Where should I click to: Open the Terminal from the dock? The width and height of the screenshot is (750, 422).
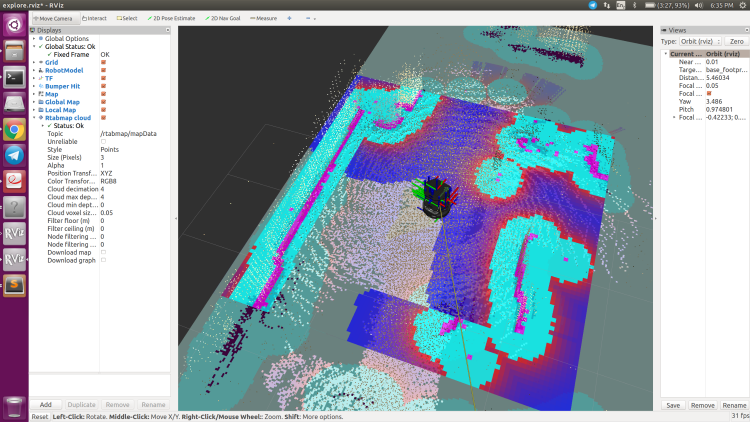tap(14, 77)
